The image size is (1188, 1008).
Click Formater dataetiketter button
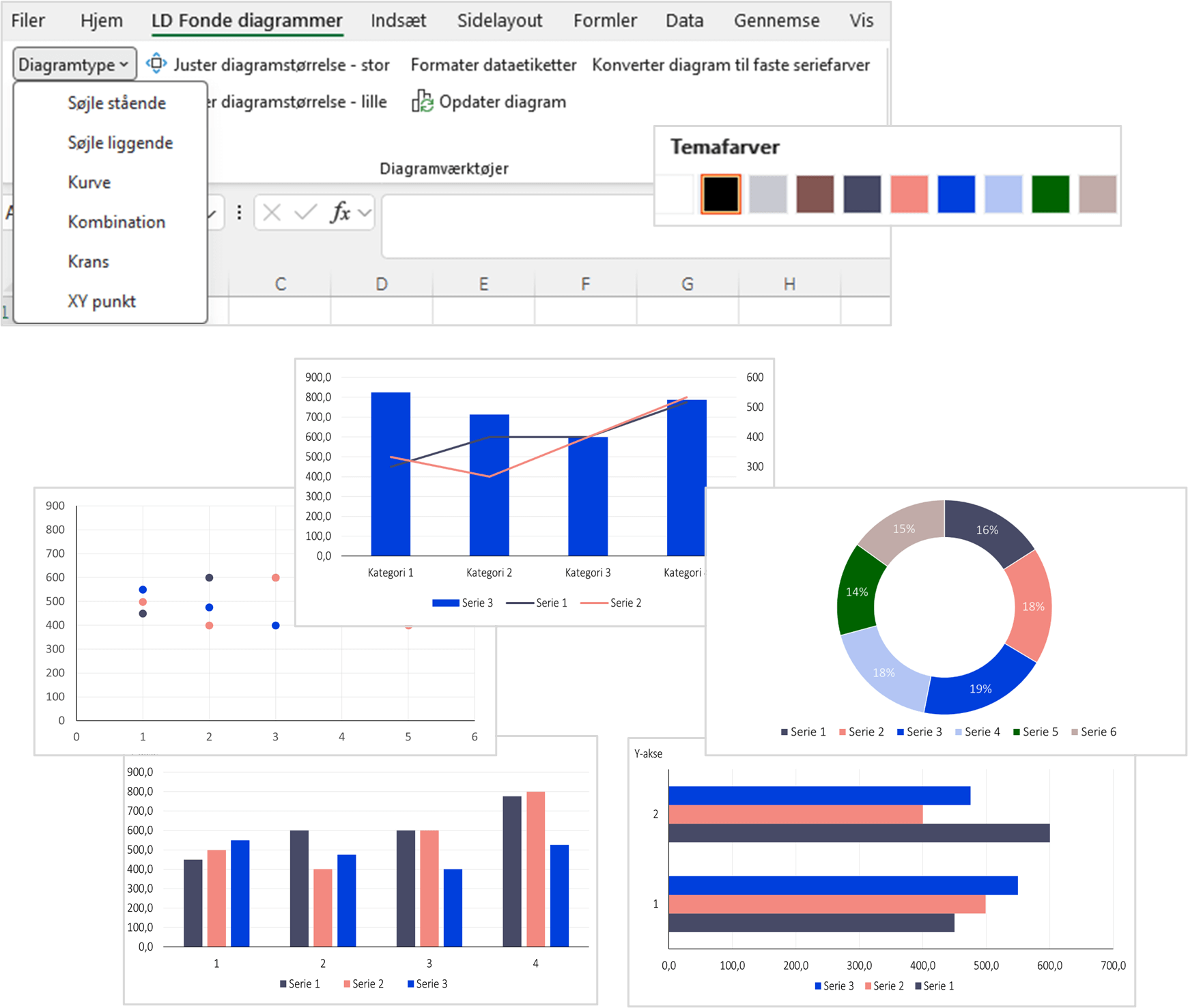[x=493, y=65]
